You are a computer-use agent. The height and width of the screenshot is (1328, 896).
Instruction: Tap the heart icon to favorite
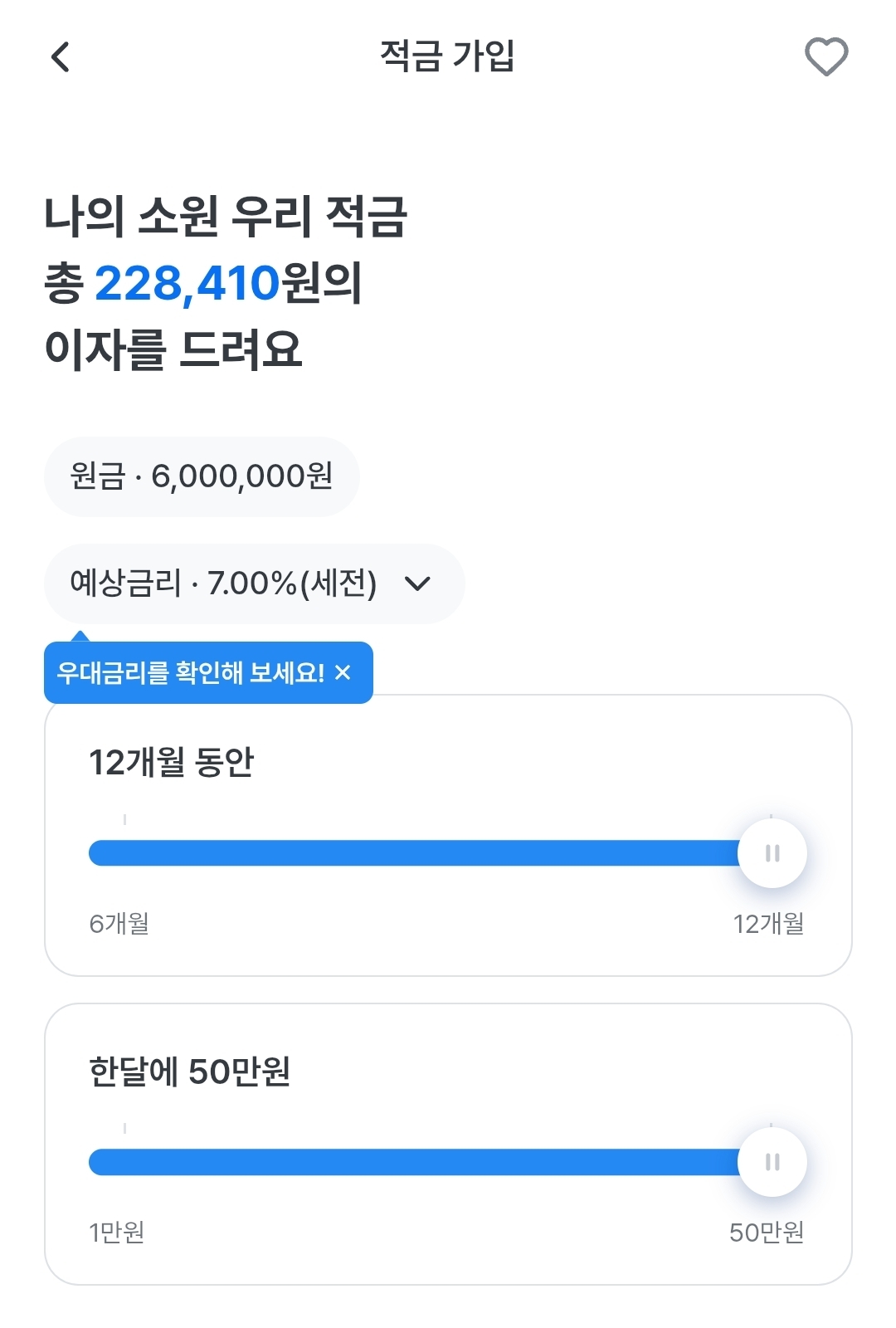pyautogui.click(x=826, y=57)
